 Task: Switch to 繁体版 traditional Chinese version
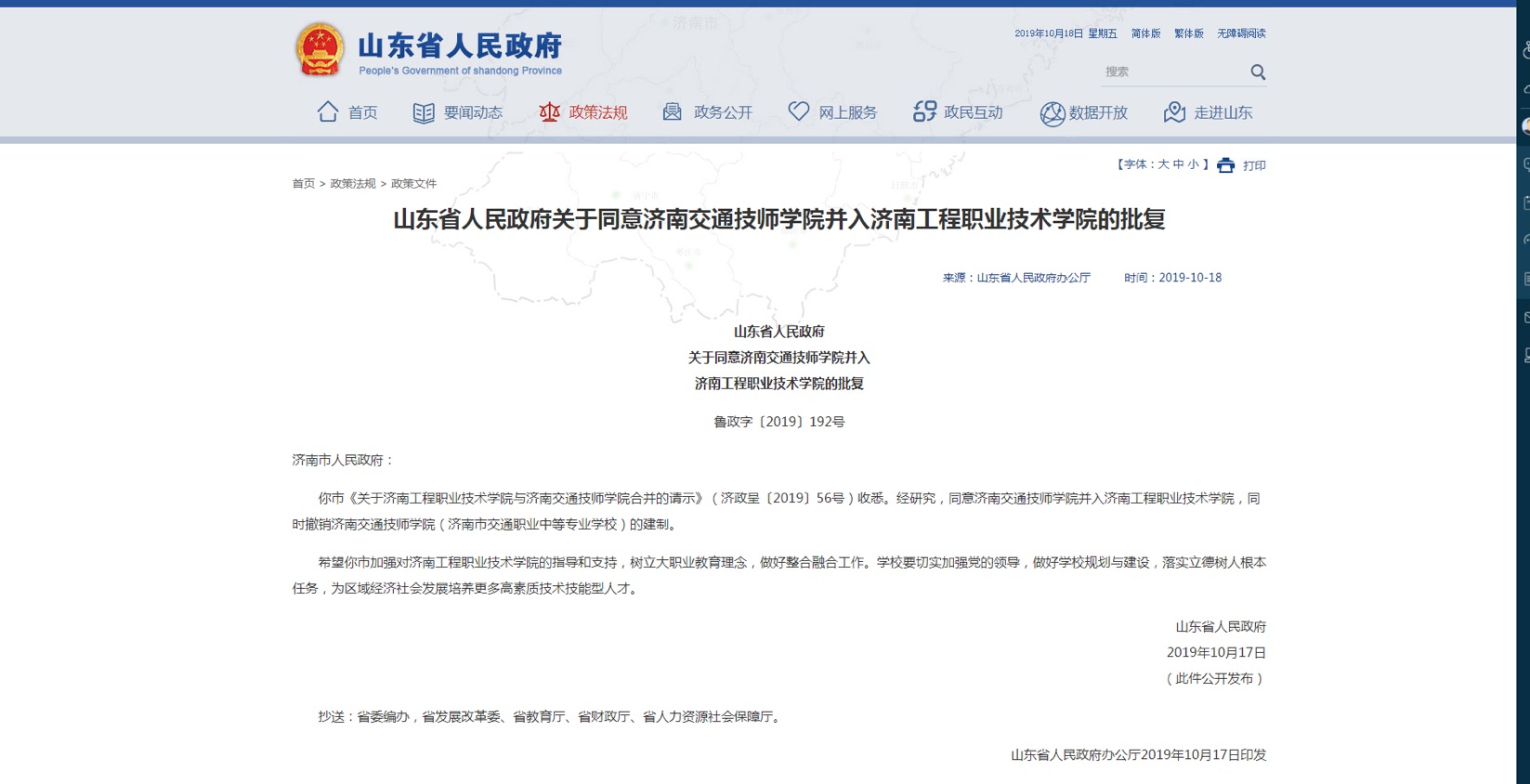click(1188, 33)
